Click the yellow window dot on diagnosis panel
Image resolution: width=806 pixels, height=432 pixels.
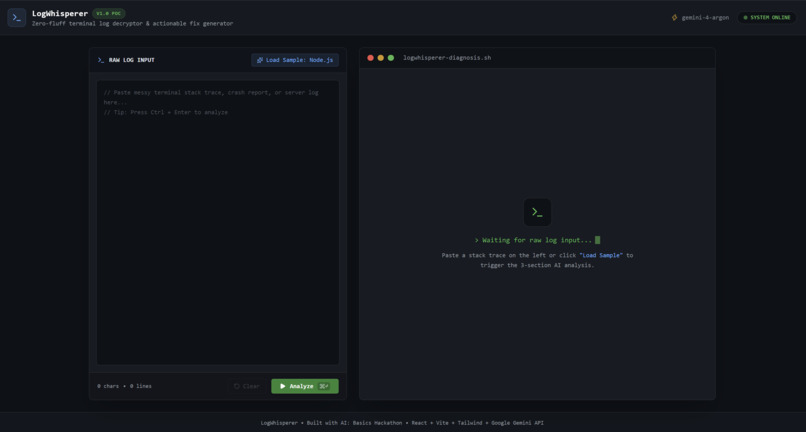pyautogui.click(x=380, y=58)
